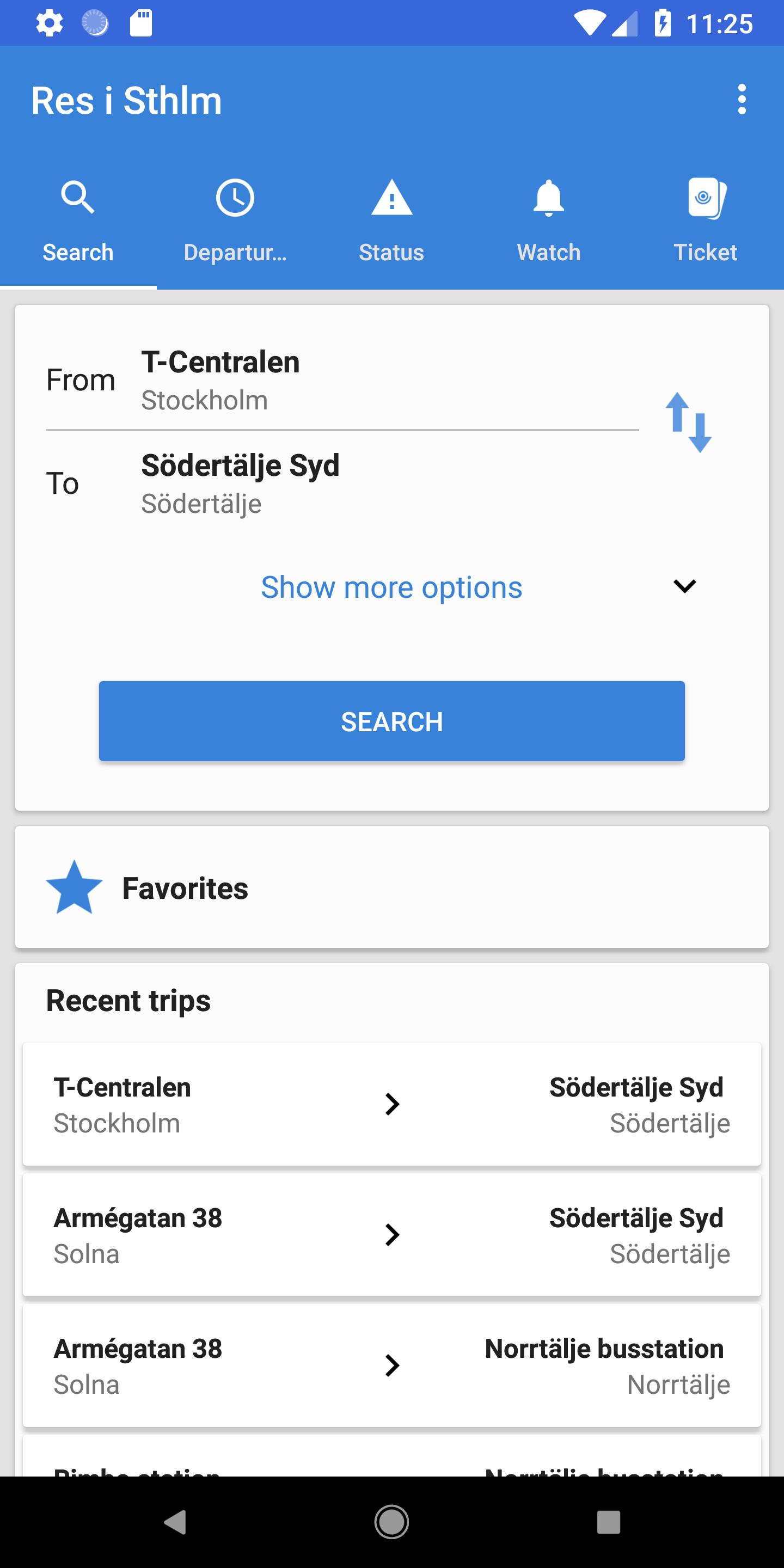Switch to the Status tab label

[391, 253]
